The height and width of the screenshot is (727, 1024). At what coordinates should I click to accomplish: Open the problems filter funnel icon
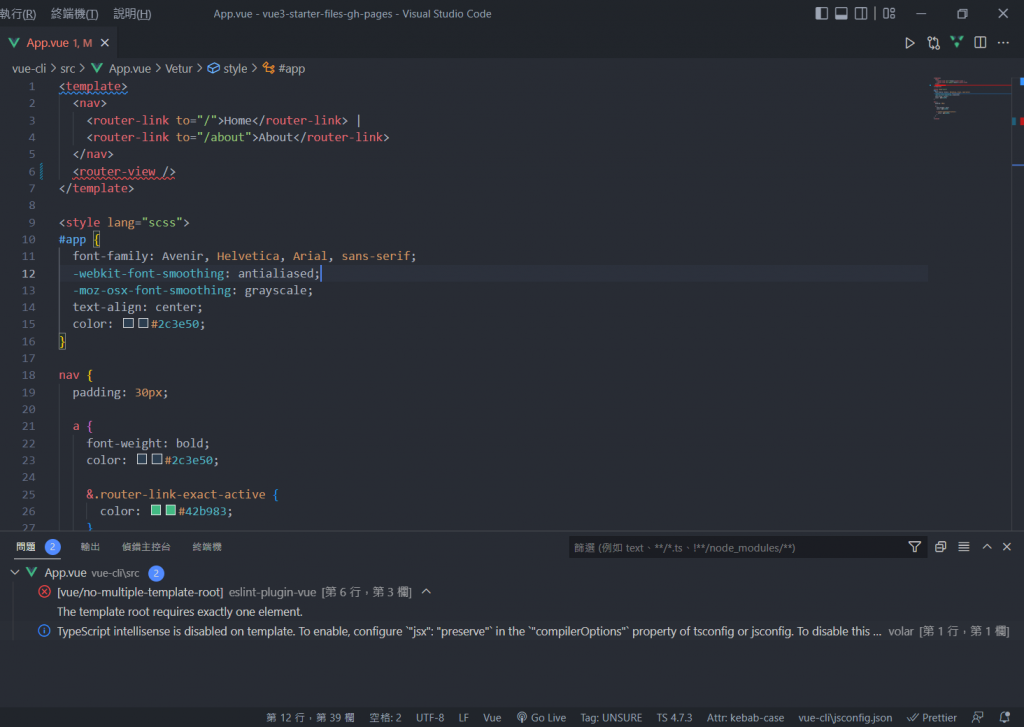(x=915, y=547)
